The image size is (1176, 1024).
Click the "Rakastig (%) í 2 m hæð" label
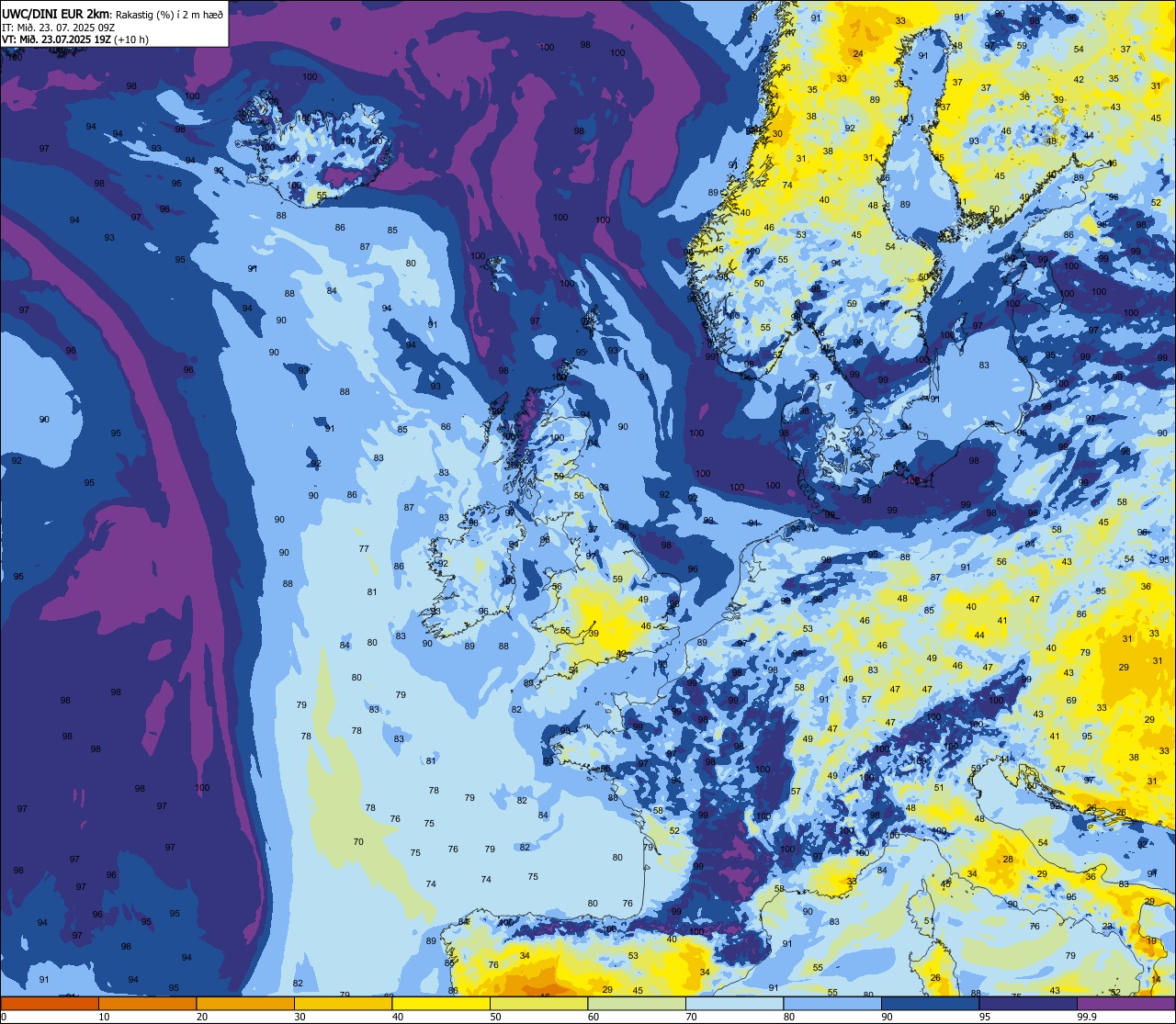click(167, 13)
